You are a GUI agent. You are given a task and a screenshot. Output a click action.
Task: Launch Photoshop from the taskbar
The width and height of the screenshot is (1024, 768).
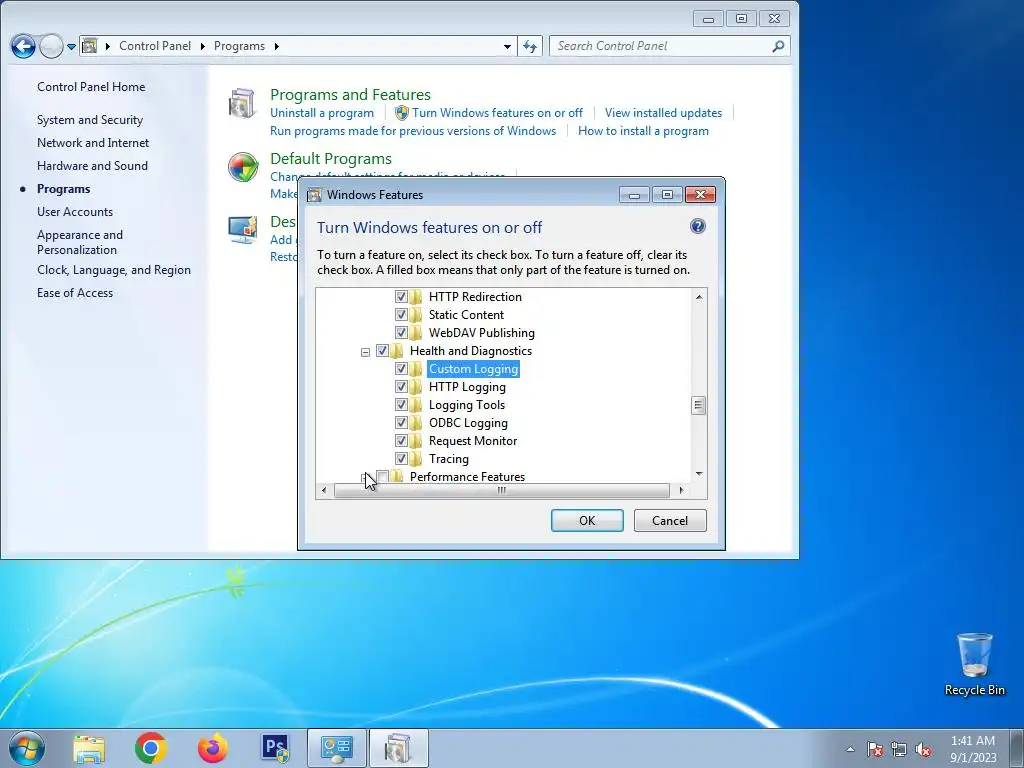tap(276, 748)
